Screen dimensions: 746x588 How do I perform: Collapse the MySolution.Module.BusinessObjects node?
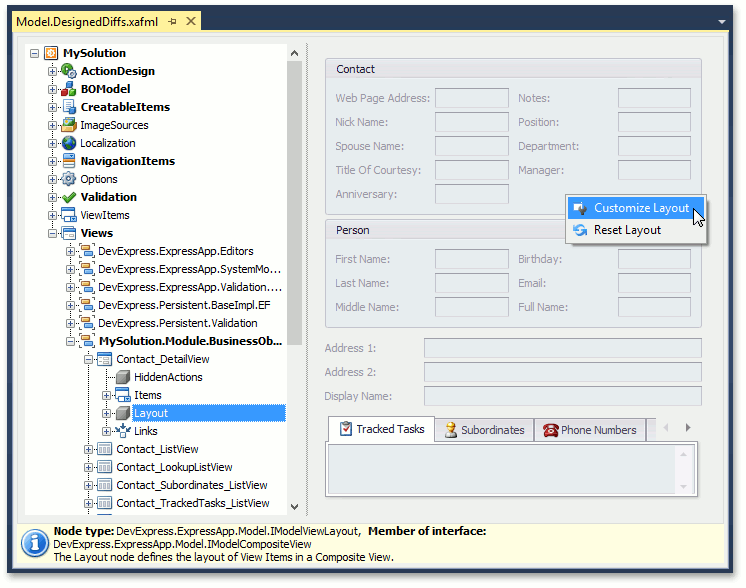[70, 341]
